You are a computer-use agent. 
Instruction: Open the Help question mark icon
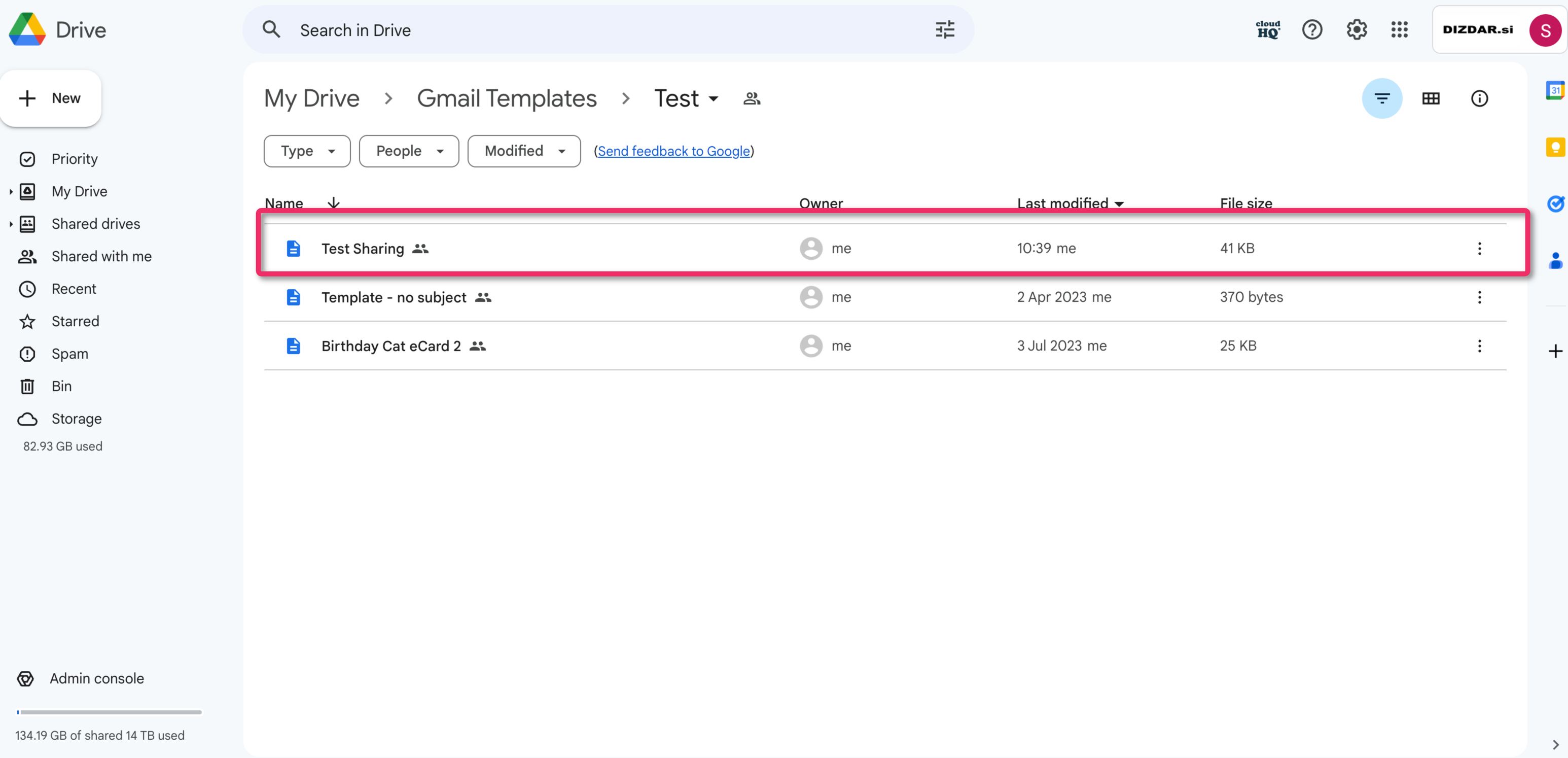click(x=1312, y=29)
